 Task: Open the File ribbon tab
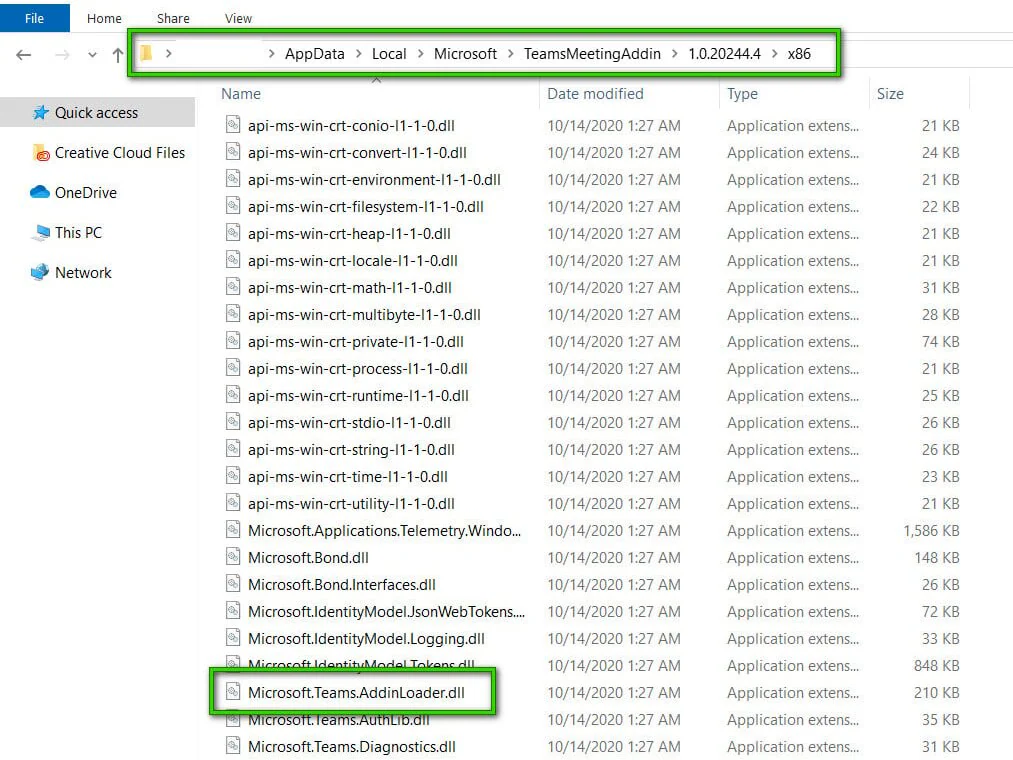(34, 18)
